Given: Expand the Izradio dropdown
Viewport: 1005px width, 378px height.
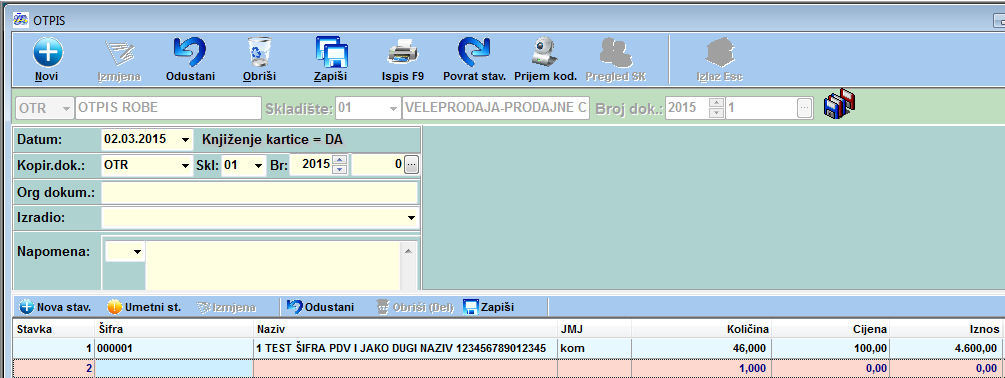Looking at the screenshot, I should tap(411, 218).
